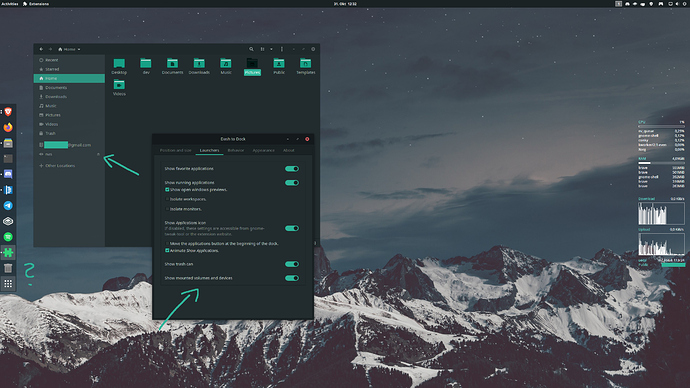
Task: Select Documents in Files sidebar
Action: (x=69, y=88)
